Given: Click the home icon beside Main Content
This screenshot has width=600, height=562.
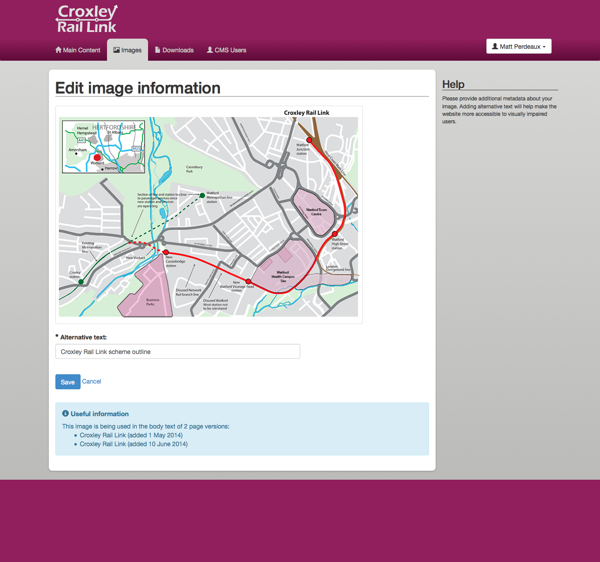Looking at the screenshot, I should coord(59,50).
